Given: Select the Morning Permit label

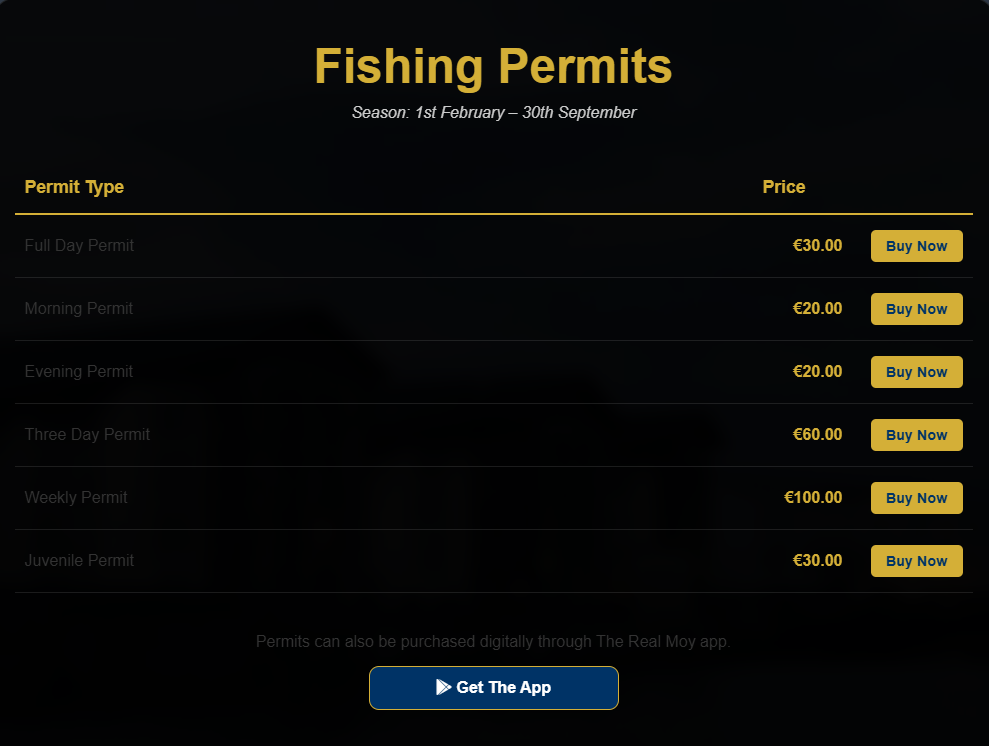Looking at the screenshot, I should (x=79, y=308).
